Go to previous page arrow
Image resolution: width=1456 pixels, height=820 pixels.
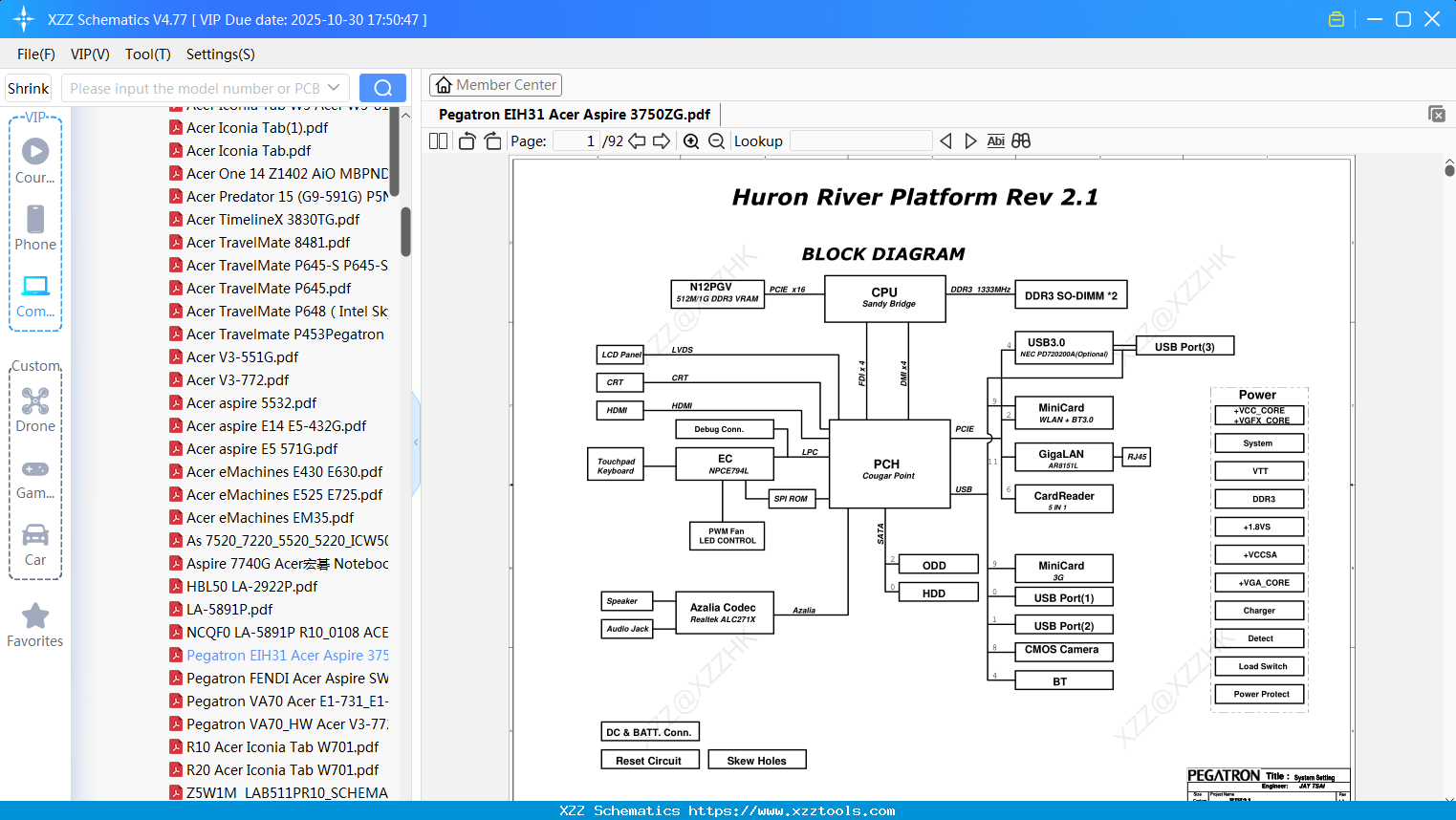click(637, 141)
